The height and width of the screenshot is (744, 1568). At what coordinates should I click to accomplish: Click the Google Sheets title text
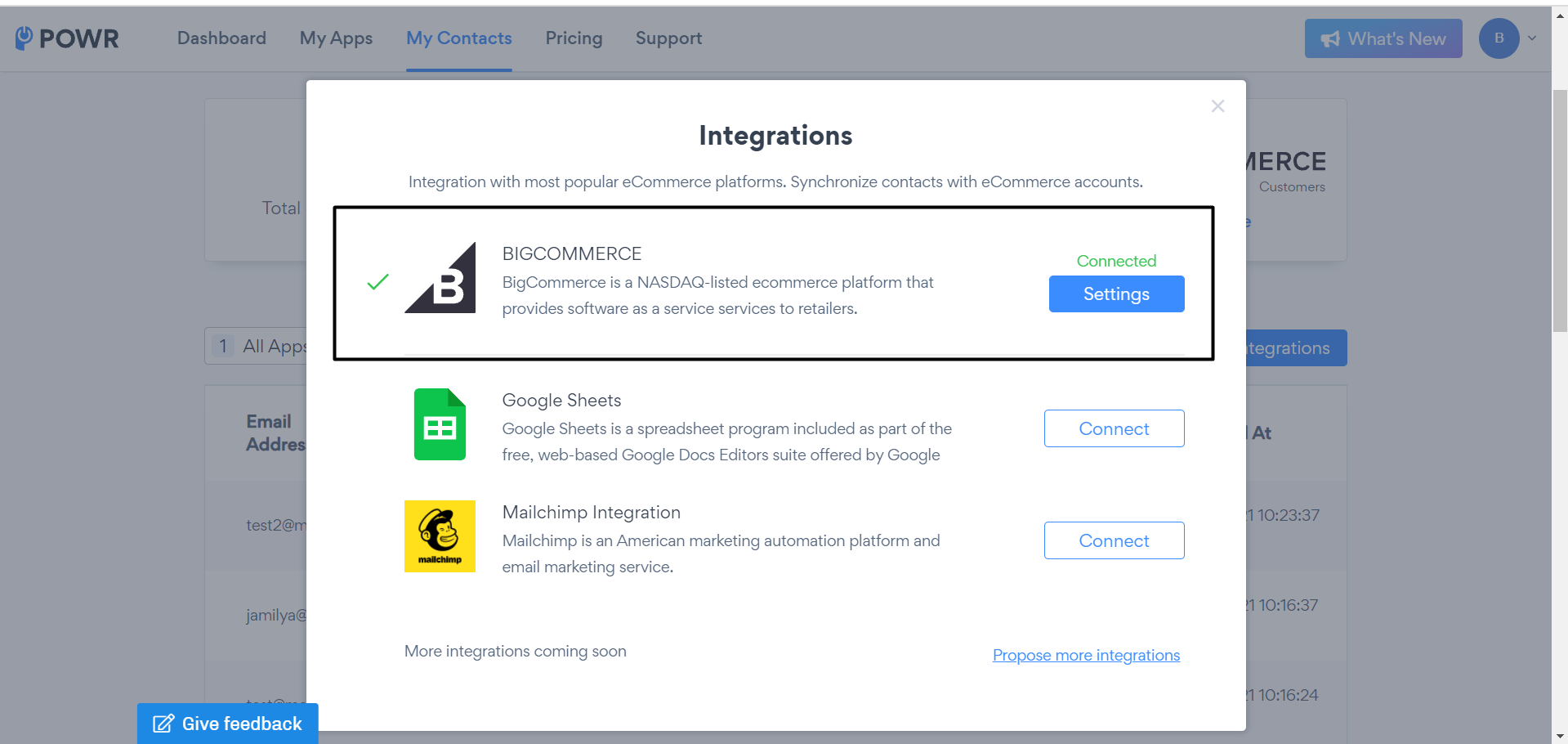tap(561, 400)
